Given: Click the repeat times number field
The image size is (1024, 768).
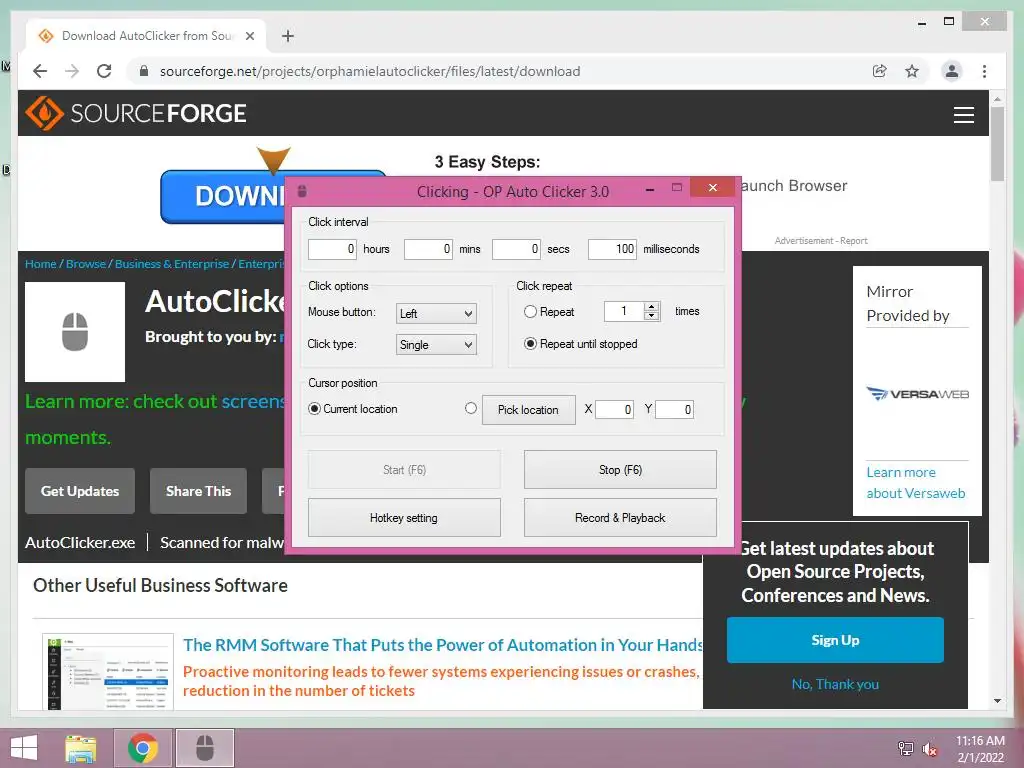Looking at the screenshot, I should [624, 312].
